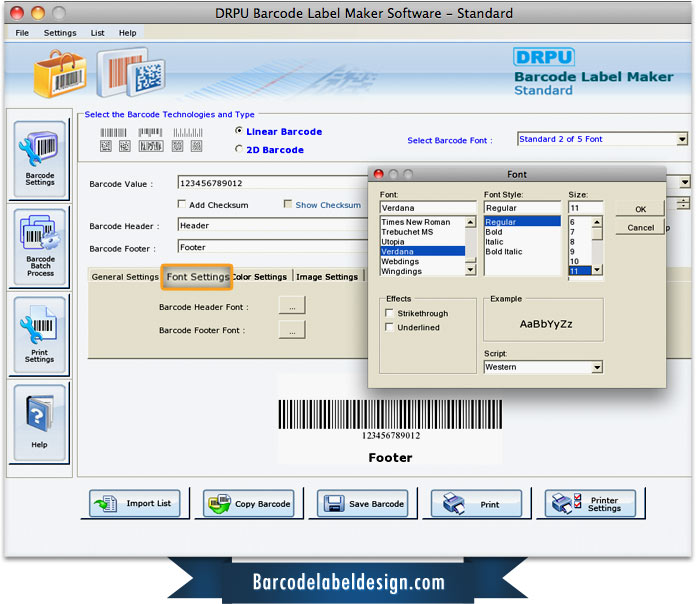Click font list scroll-down arrow

pos(471,269)
